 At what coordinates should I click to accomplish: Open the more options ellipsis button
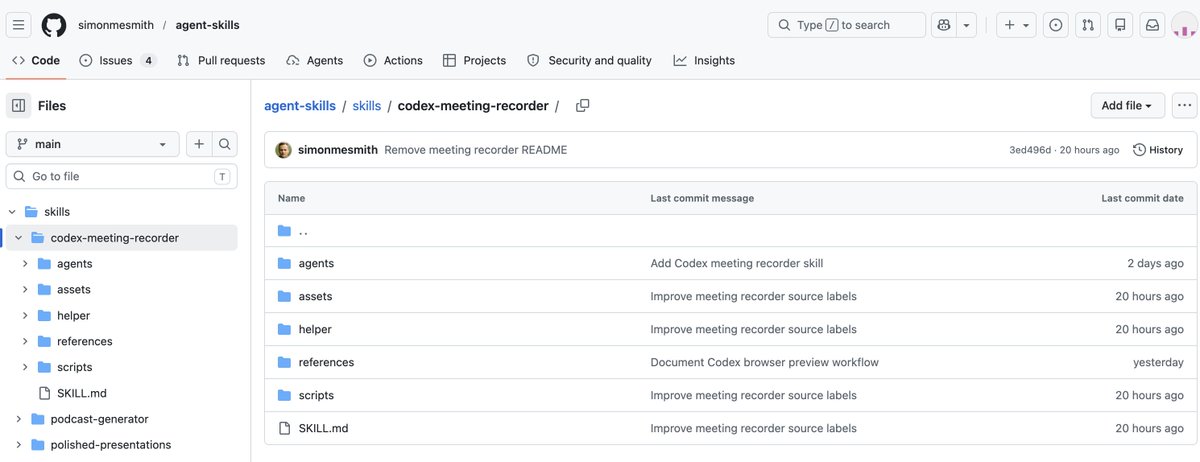tap(1184, 105)
